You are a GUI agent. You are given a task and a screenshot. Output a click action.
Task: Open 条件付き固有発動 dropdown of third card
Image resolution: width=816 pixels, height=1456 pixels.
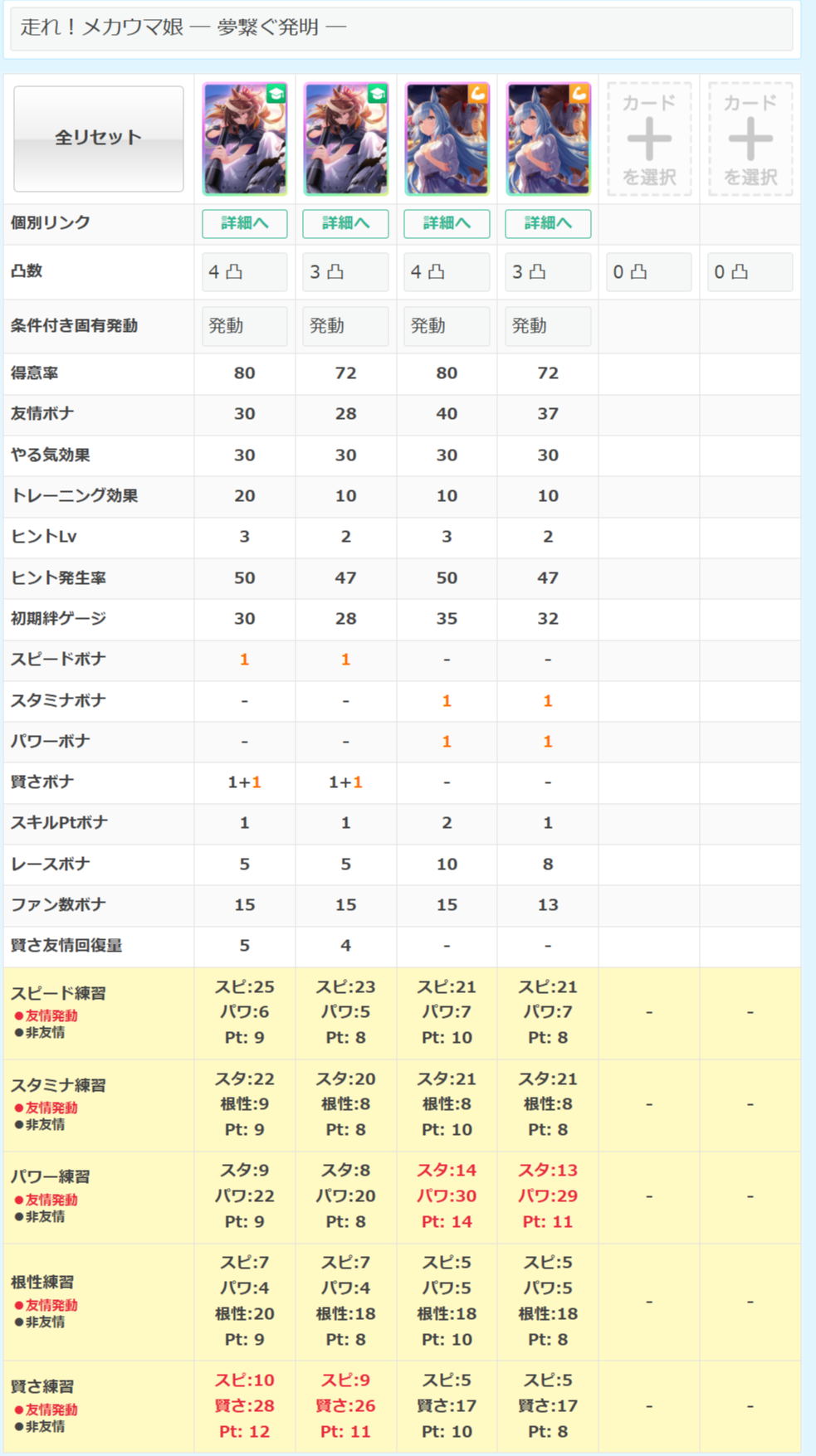click(x=447, y=326)
